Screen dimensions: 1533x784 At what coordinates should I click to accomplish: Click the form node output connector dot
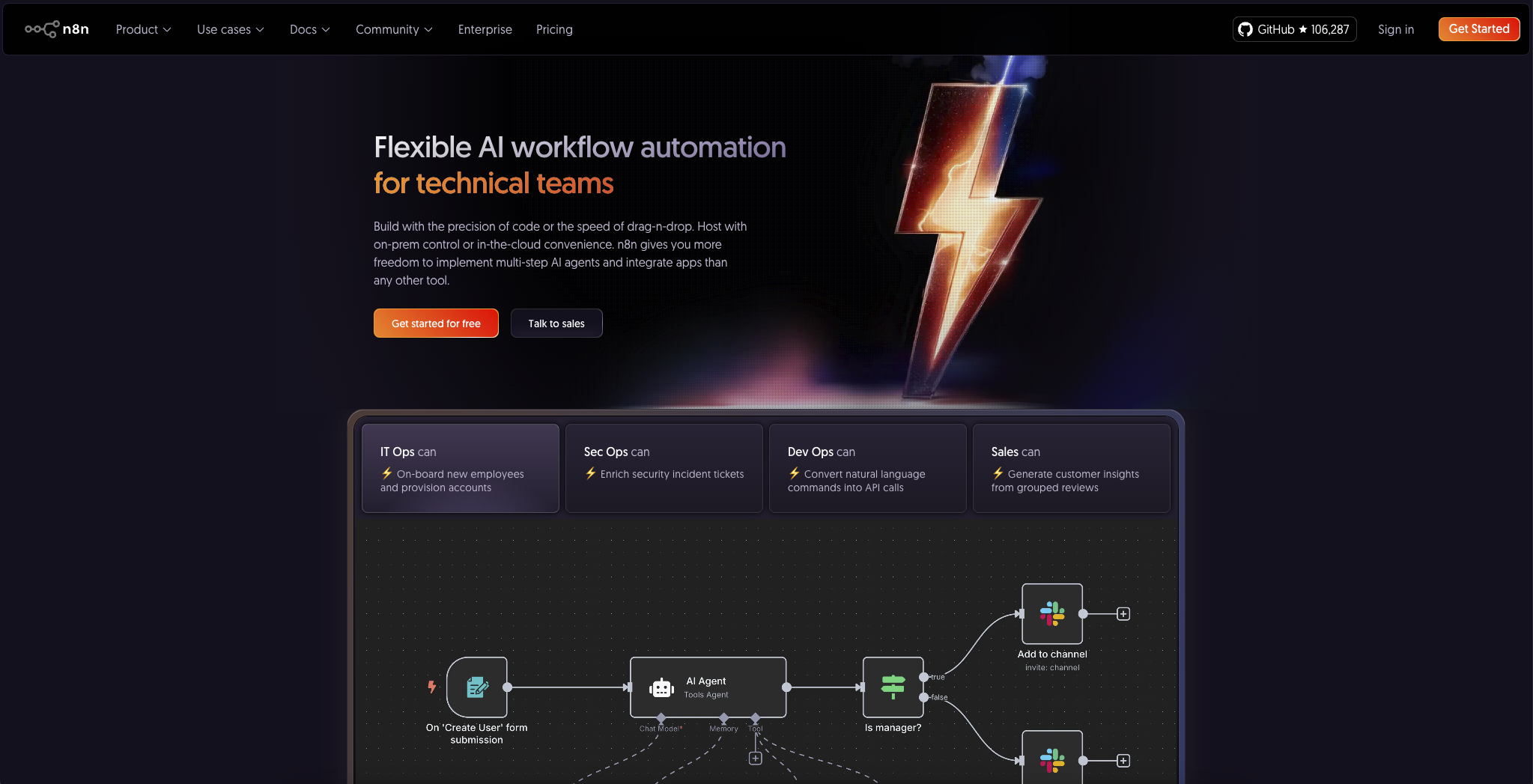tap(507, 687)
